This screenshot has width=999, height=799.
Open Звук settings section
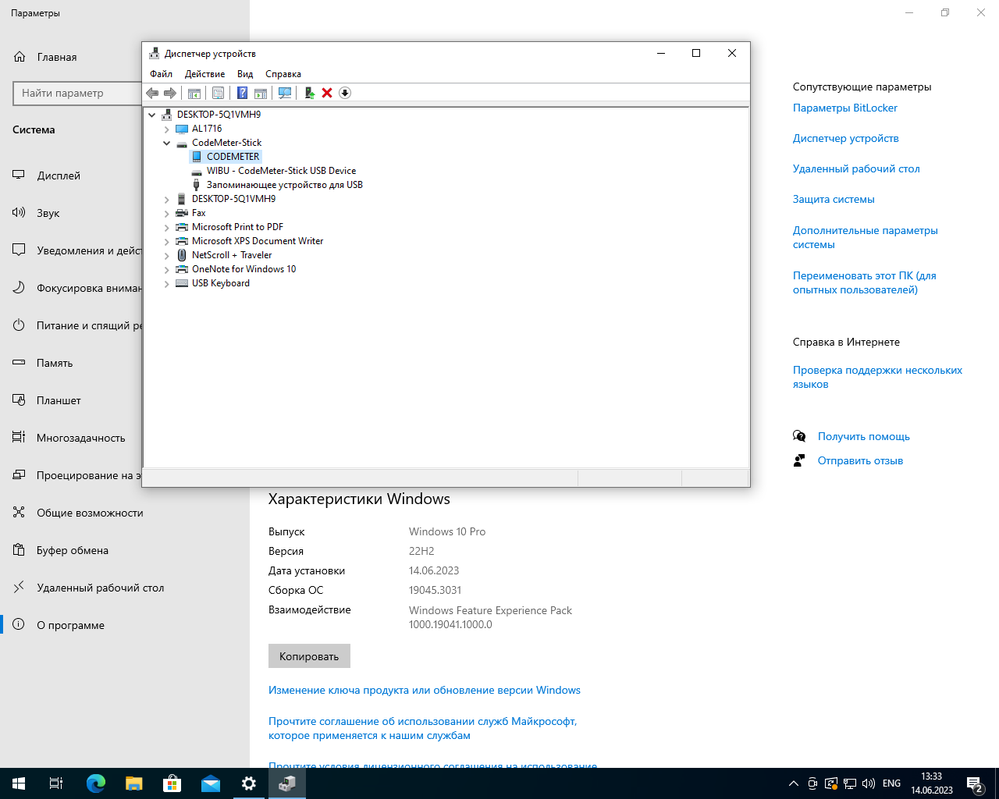coord(48,213)
